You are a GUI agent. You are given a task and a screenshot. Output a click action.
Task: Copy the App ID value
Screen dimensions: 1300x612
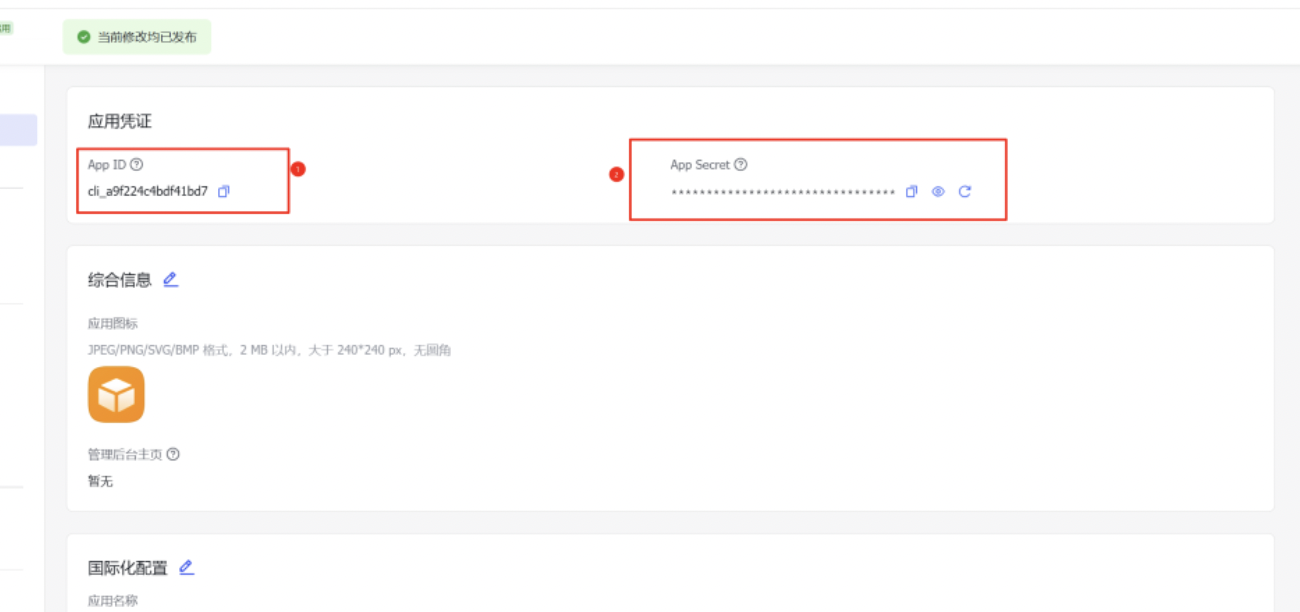pos(224,191)
